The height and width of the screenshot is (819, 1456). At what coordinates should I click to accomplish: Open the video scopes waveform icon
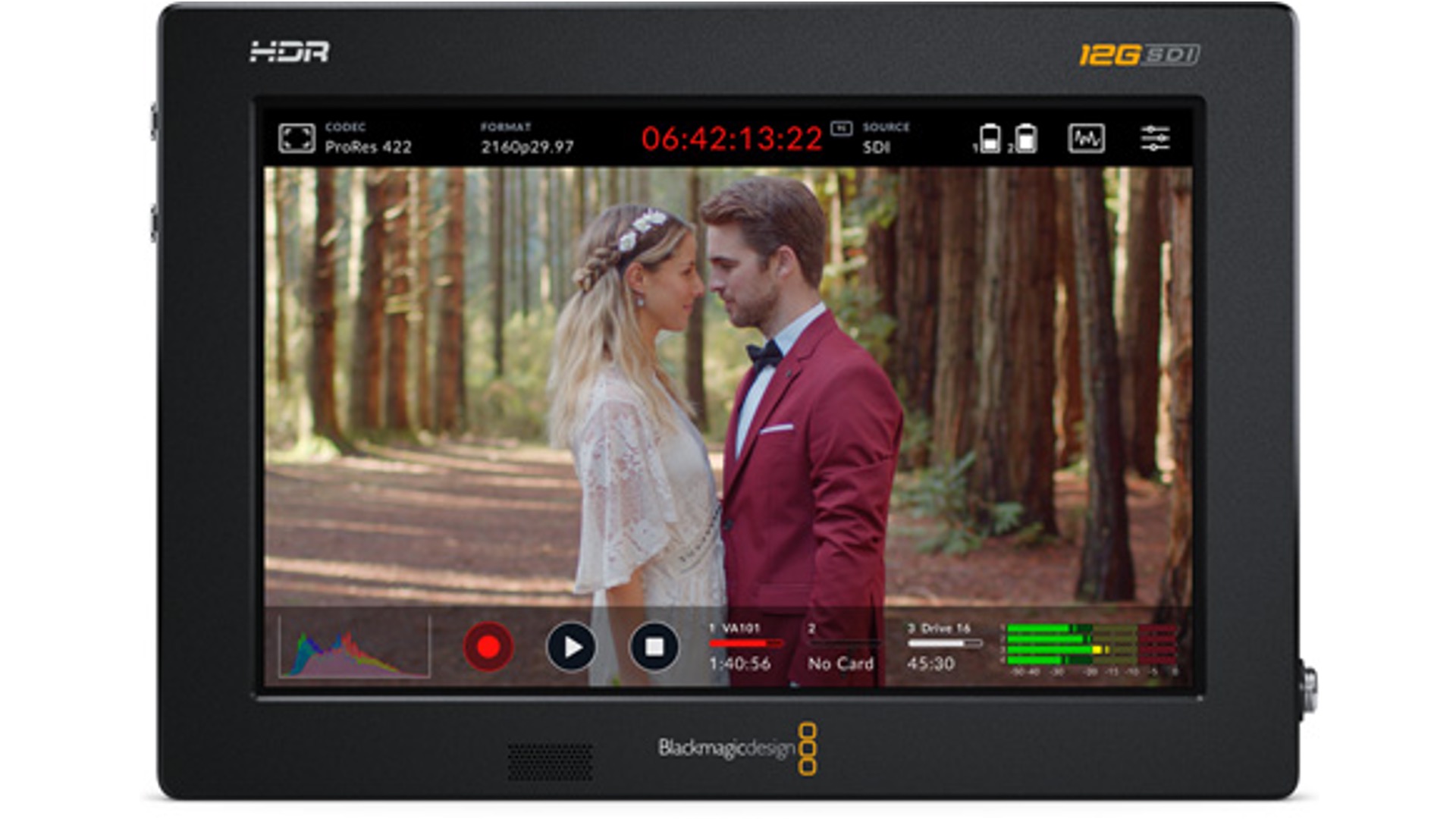tap(1086, 139)
